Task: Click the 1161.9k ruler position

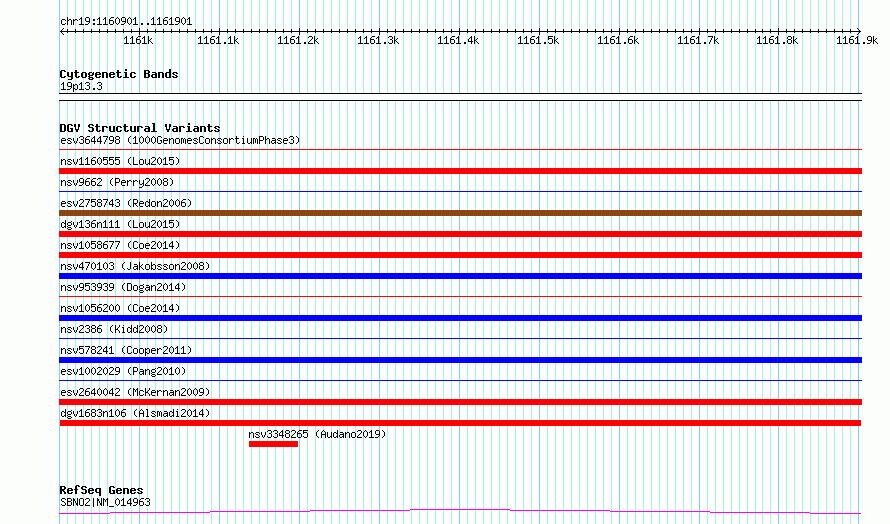Action: pos(857,40)
